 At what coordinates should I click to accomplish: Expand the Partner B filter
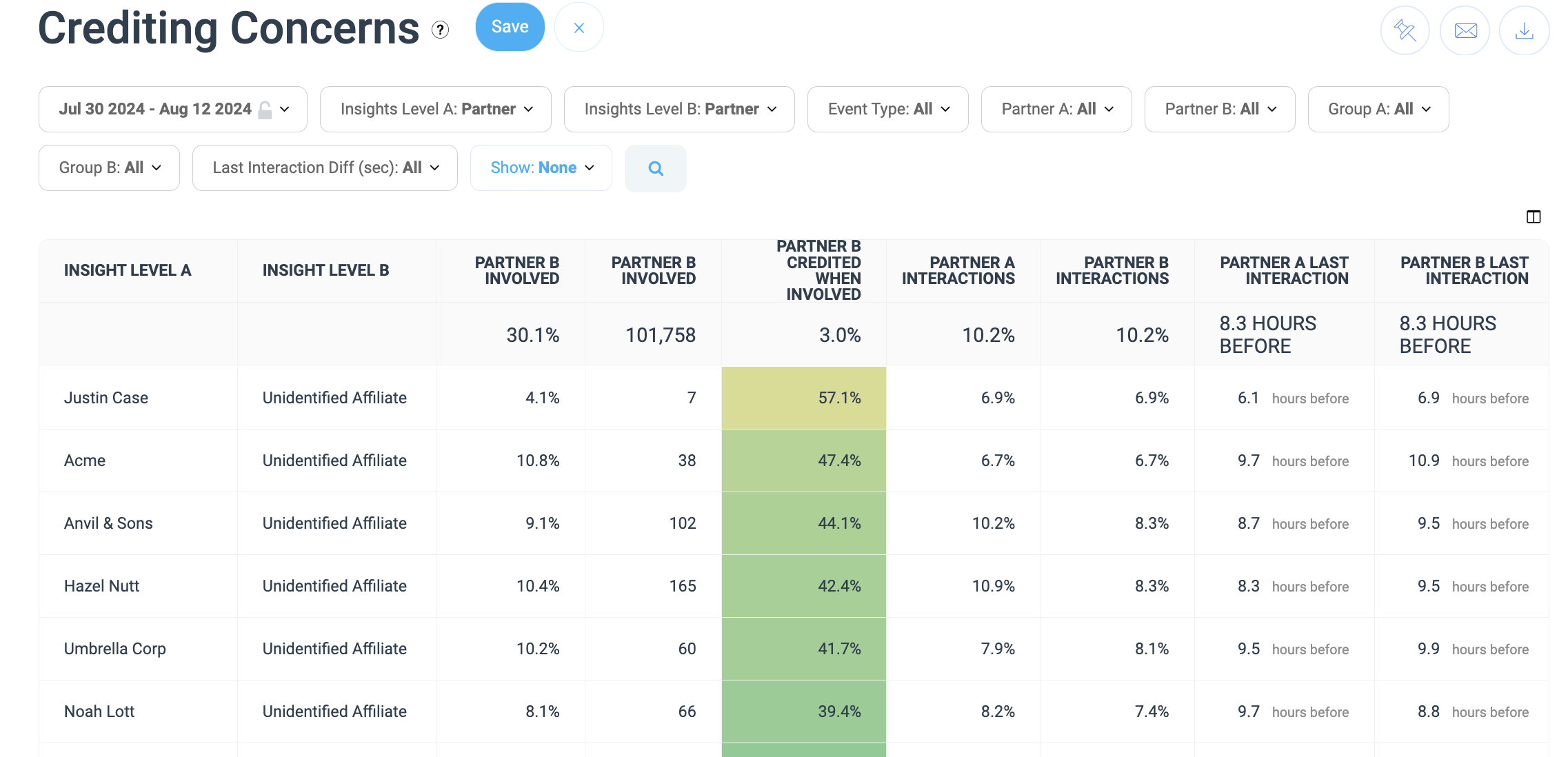point(1220,109)
